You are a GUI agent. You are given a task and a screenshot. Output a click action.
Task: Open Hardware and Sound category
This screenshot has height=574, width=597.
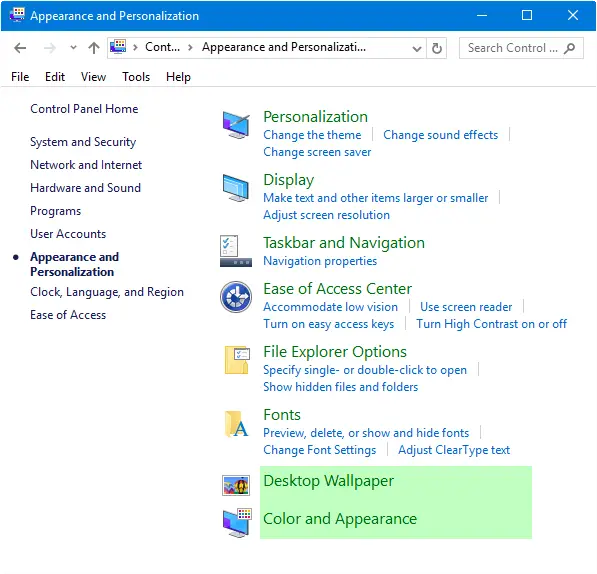[x=86, y=188]
